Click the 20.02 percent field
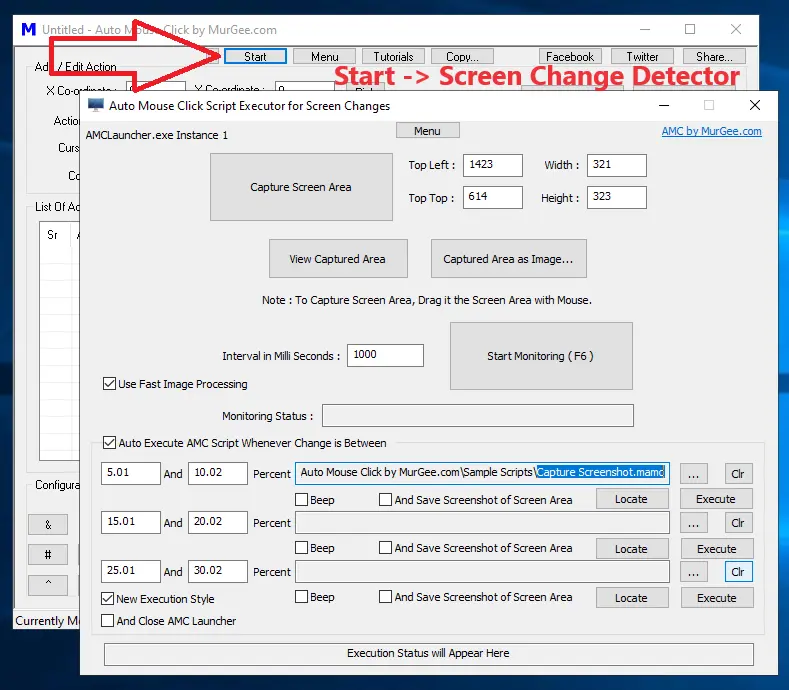Viewport: 789px width, 690px height. (x=218, y=522)
